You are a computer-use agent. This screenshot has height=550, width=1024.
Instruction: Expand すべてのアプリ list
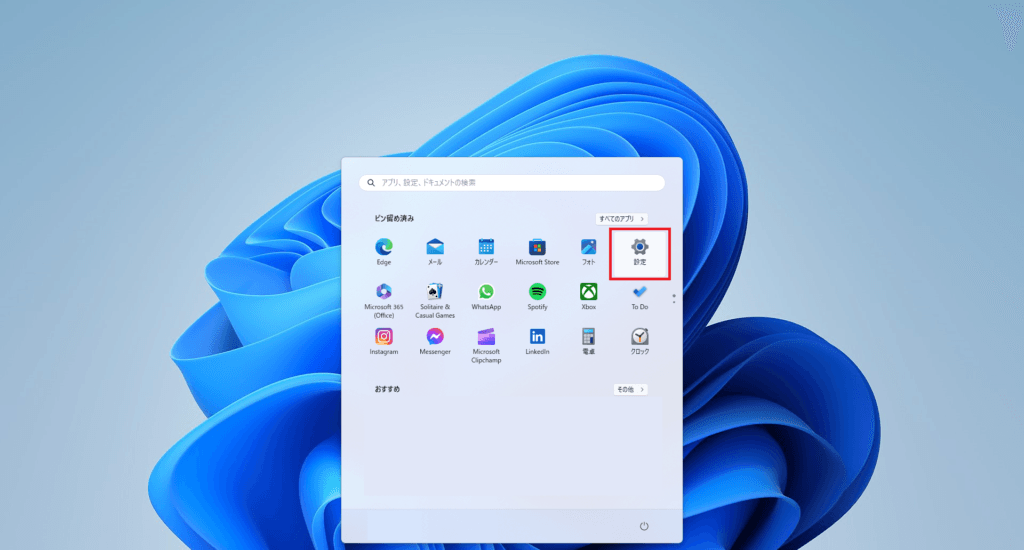(x=621, y=218)
